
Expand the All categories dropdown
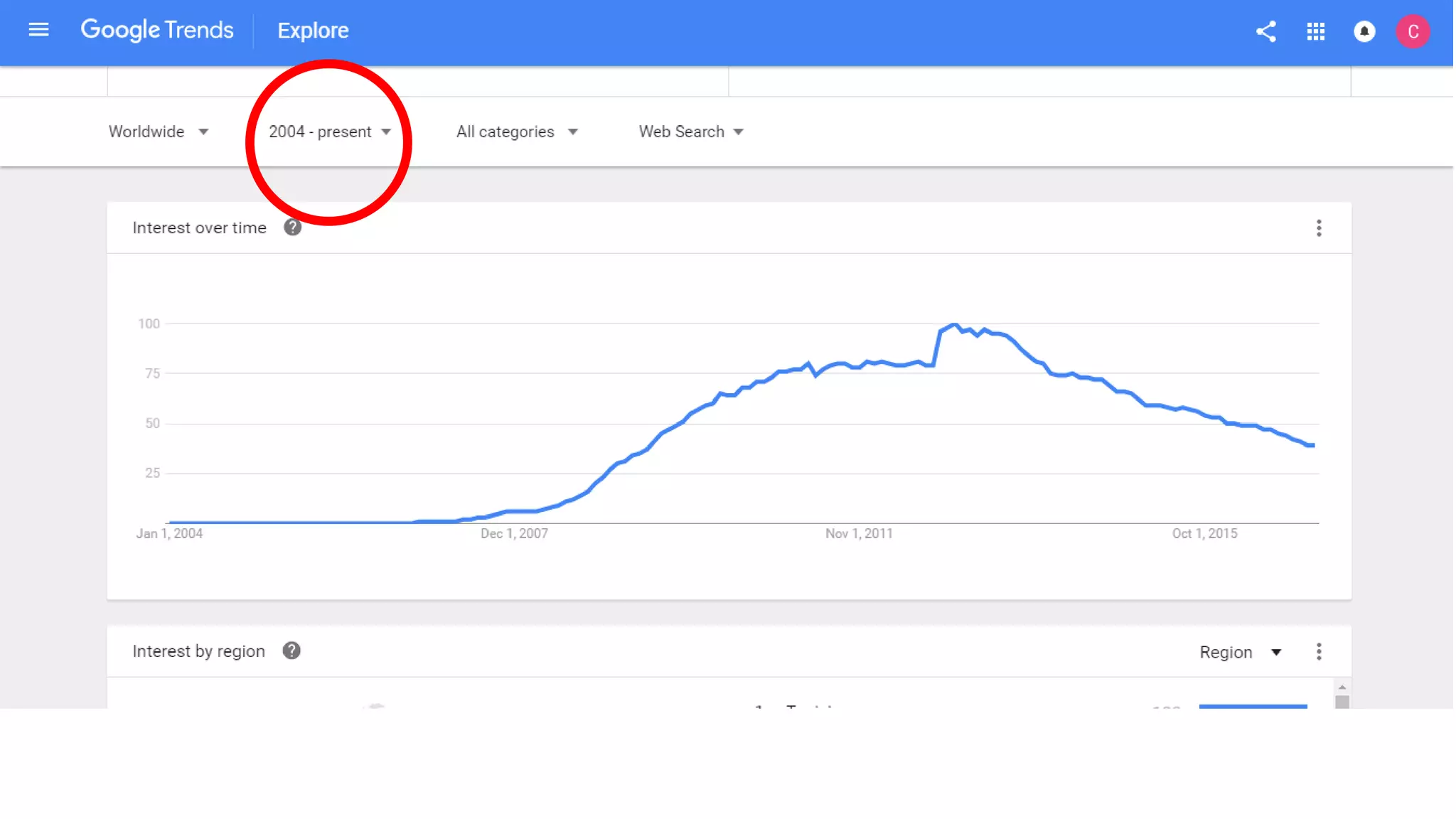pyautogui.click(x=517, y=132)
